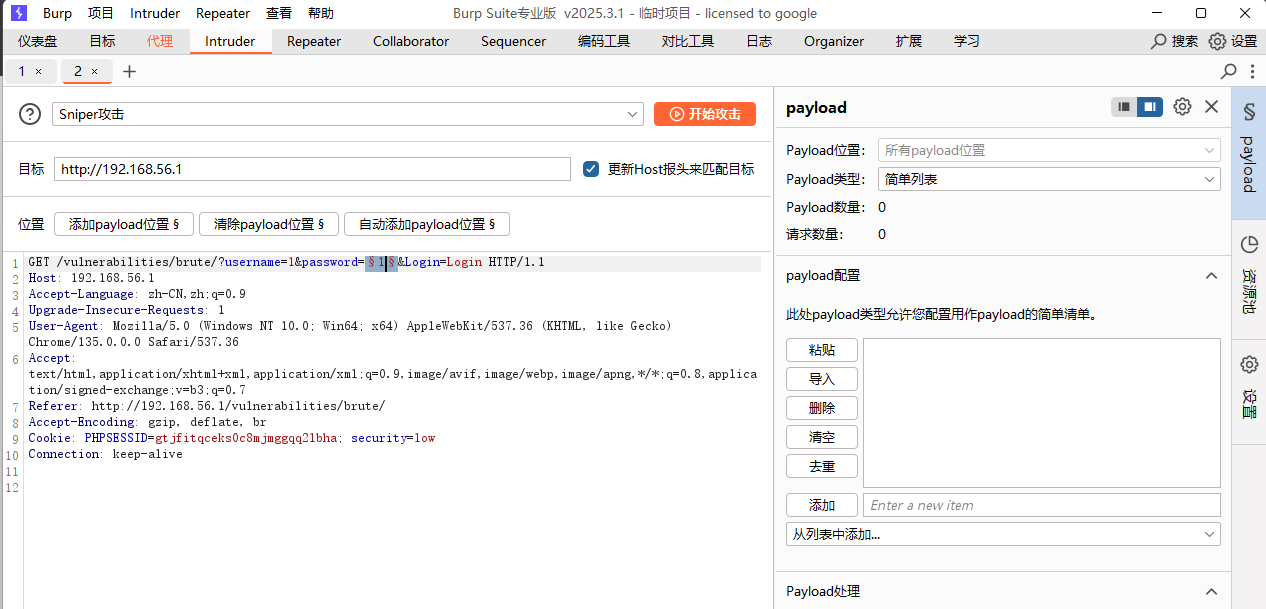Image resolution: width=1266 pixels, height=609 pixels.
Task: Open the top-bar 设置 gear settings
Action: click(1232, 41)
